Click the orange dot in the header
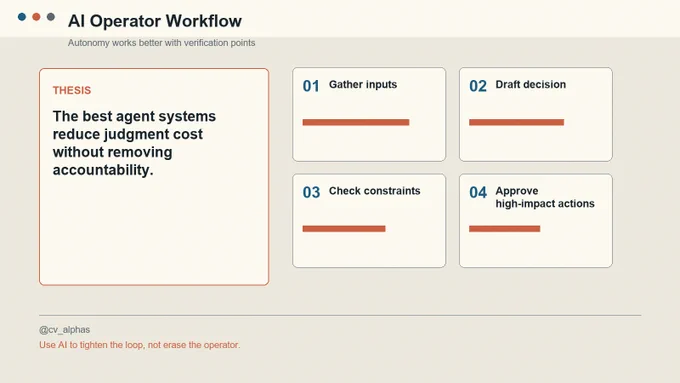680x383 pixels. point(36,17)
